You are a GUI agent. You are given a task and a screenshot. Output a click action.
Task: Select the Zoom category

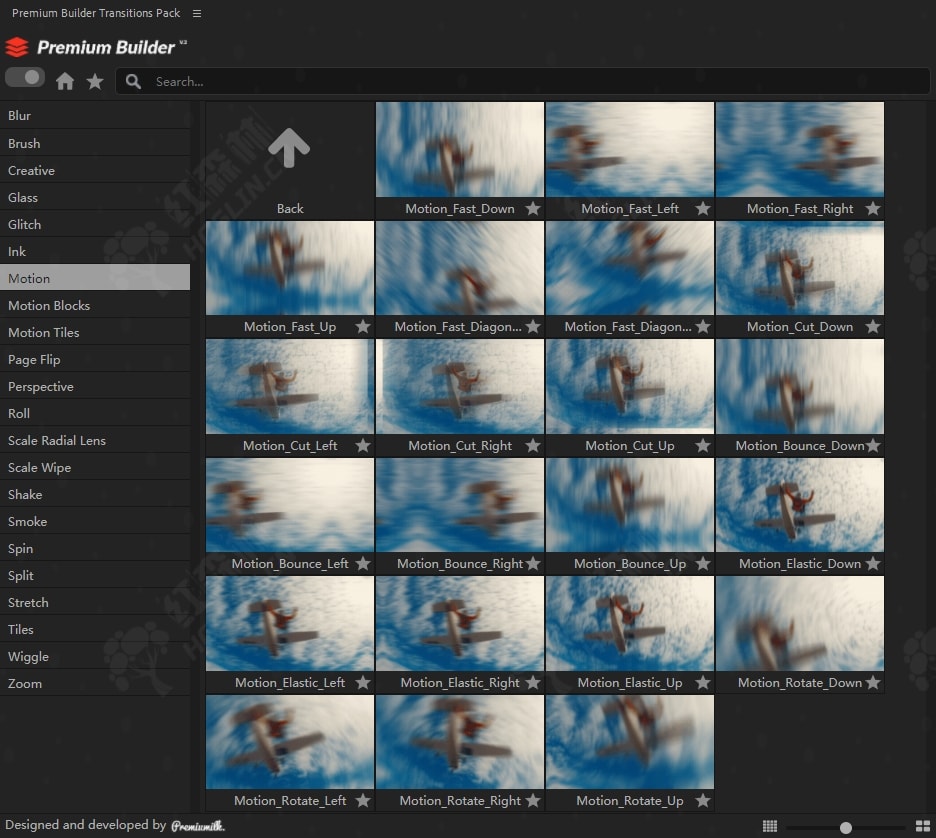[95, 683]
